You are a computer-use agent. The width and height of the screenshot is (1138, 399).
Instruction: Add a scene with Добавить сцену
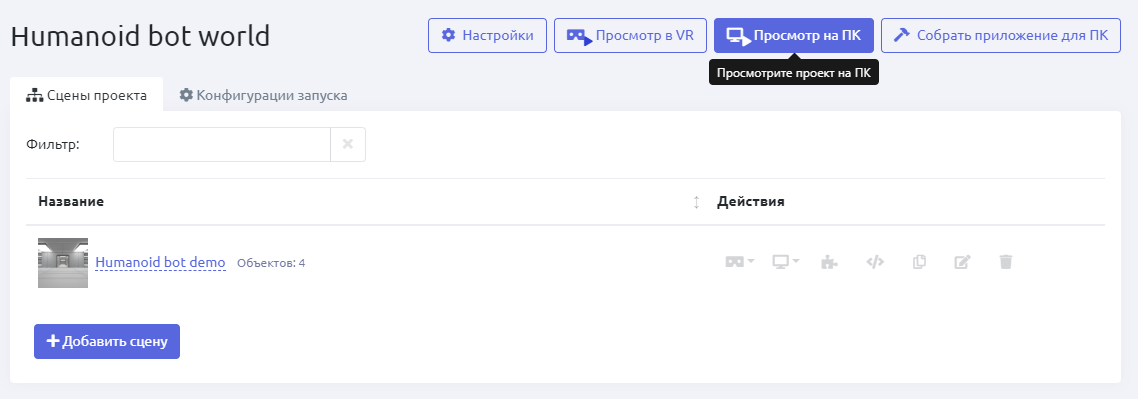[107, 342]
